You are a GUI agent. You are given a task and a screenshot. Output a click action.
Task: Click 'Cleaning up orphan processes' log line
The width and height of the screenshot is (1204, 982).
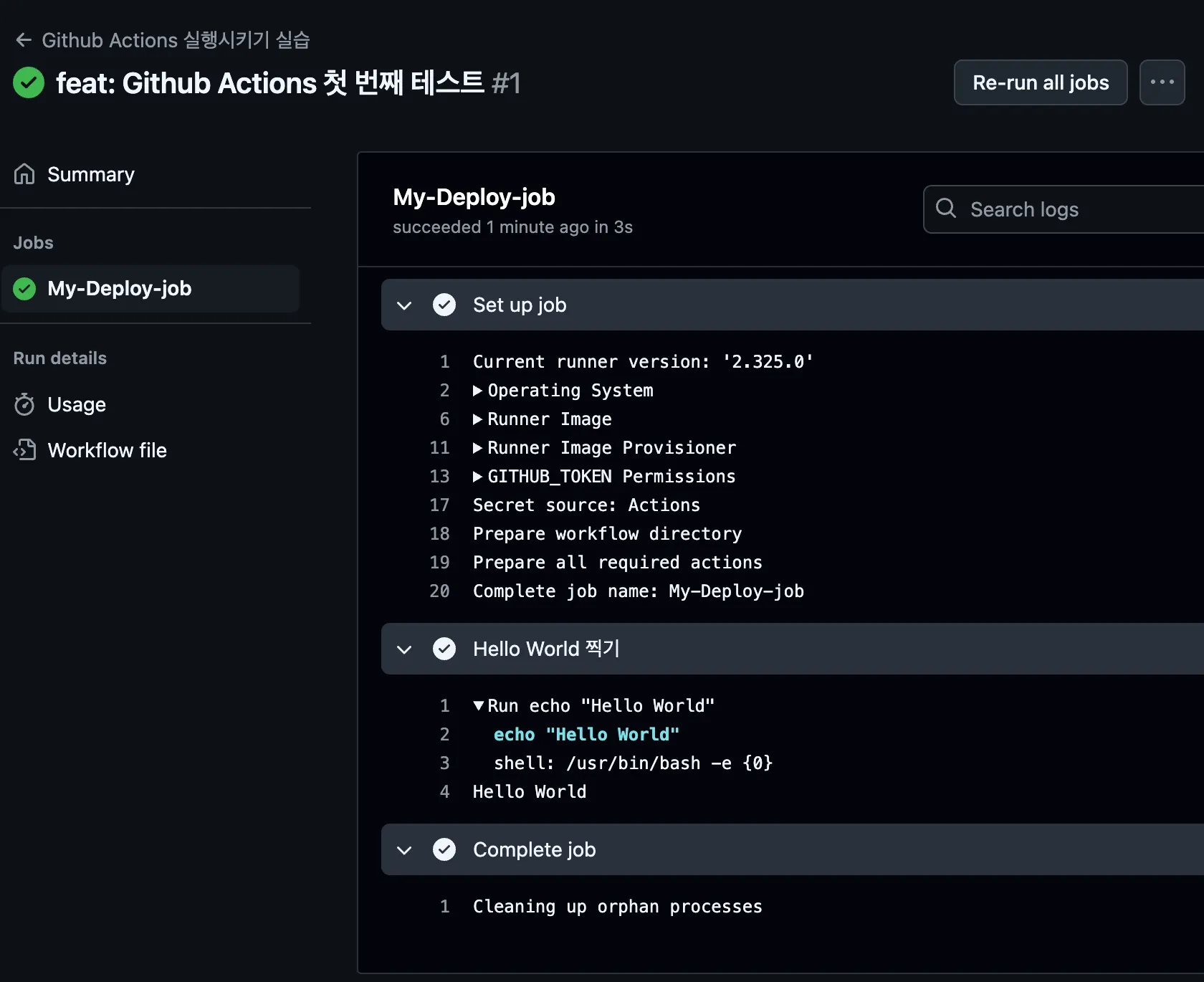(x=617, y=907)
